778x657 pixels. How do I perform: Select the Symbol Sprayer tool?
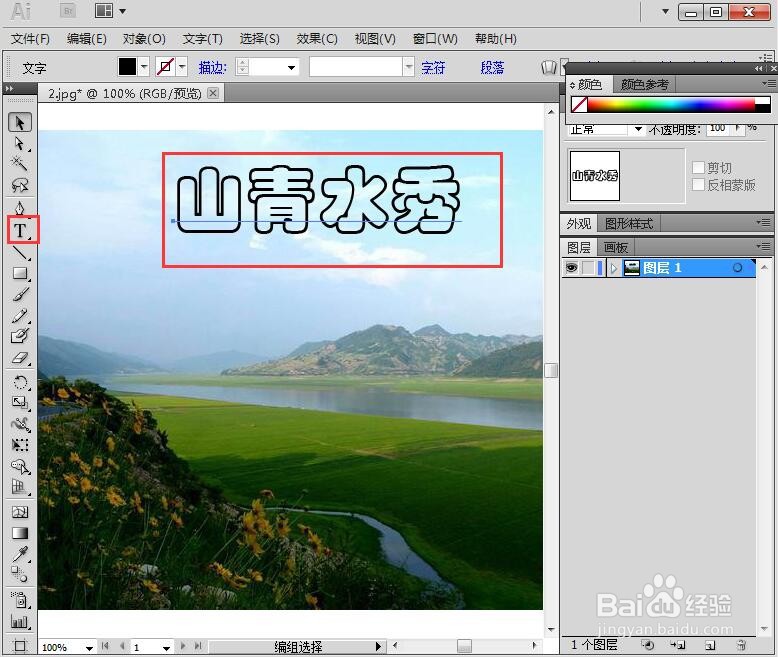pos(20,600)
